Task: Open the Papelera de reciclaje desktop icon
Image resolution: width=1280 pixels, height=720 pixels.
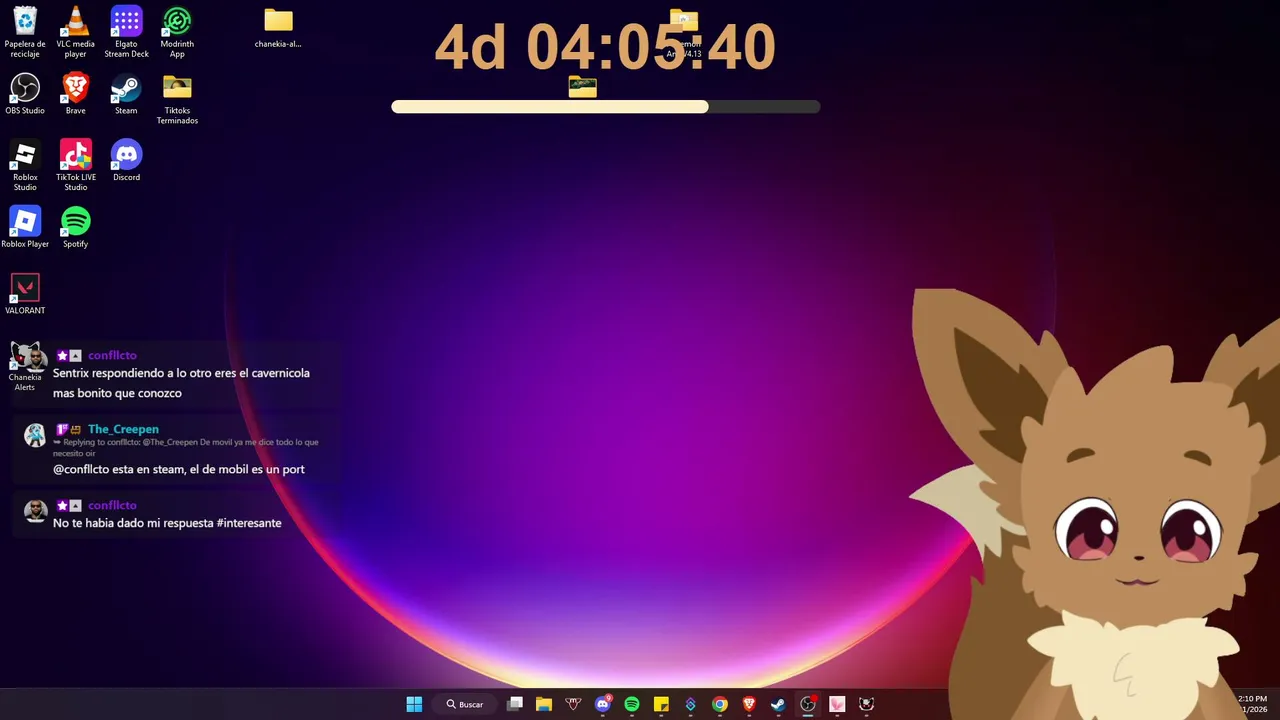Action: (25, 31)
